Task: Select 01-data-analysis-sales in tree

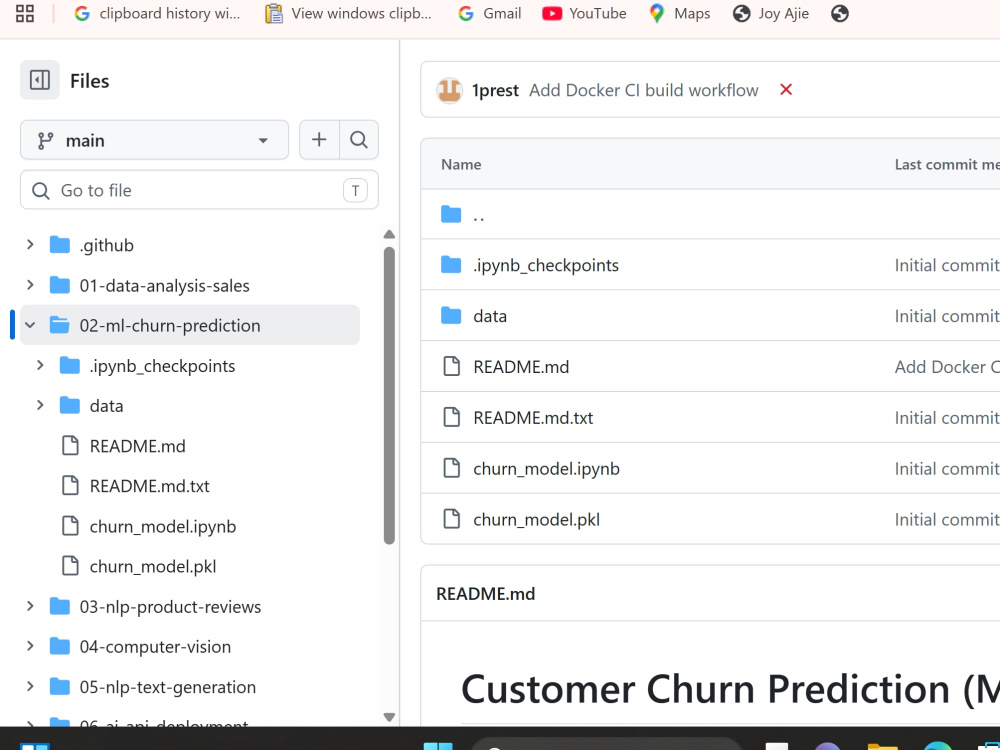Action: click(165, 286)
